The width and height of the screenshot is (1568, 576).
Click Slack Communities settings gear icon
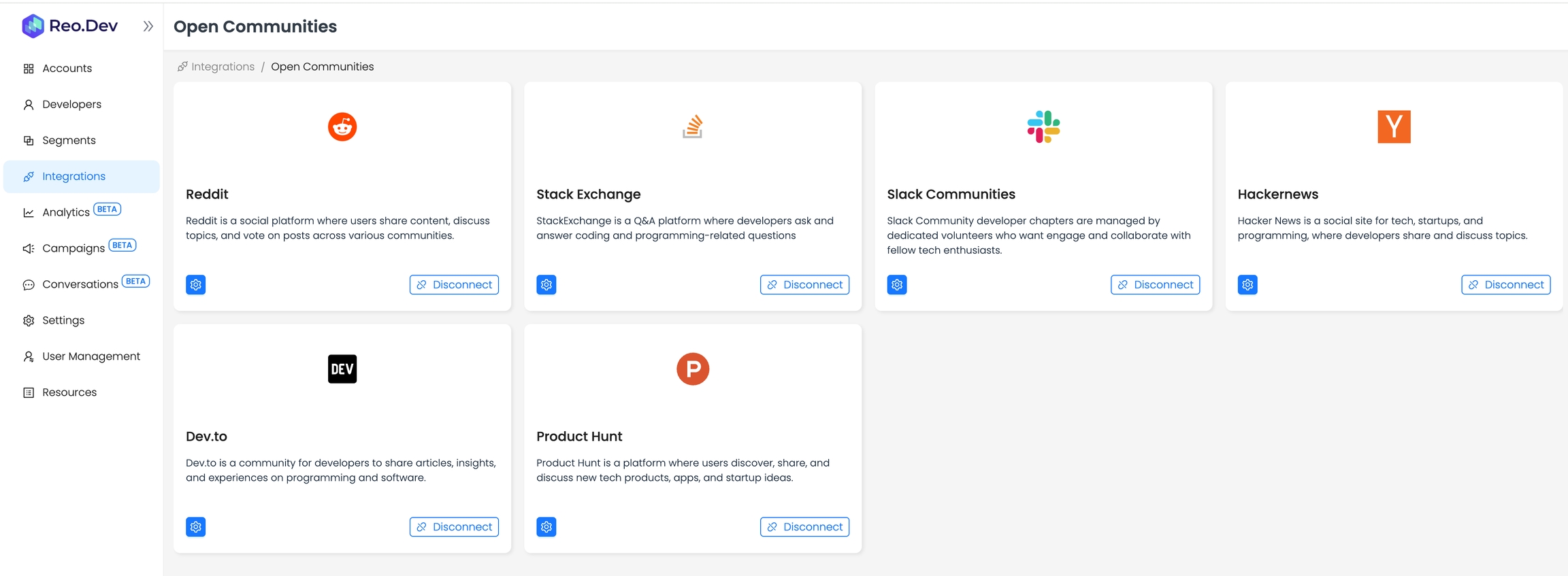tap(897, 285)
